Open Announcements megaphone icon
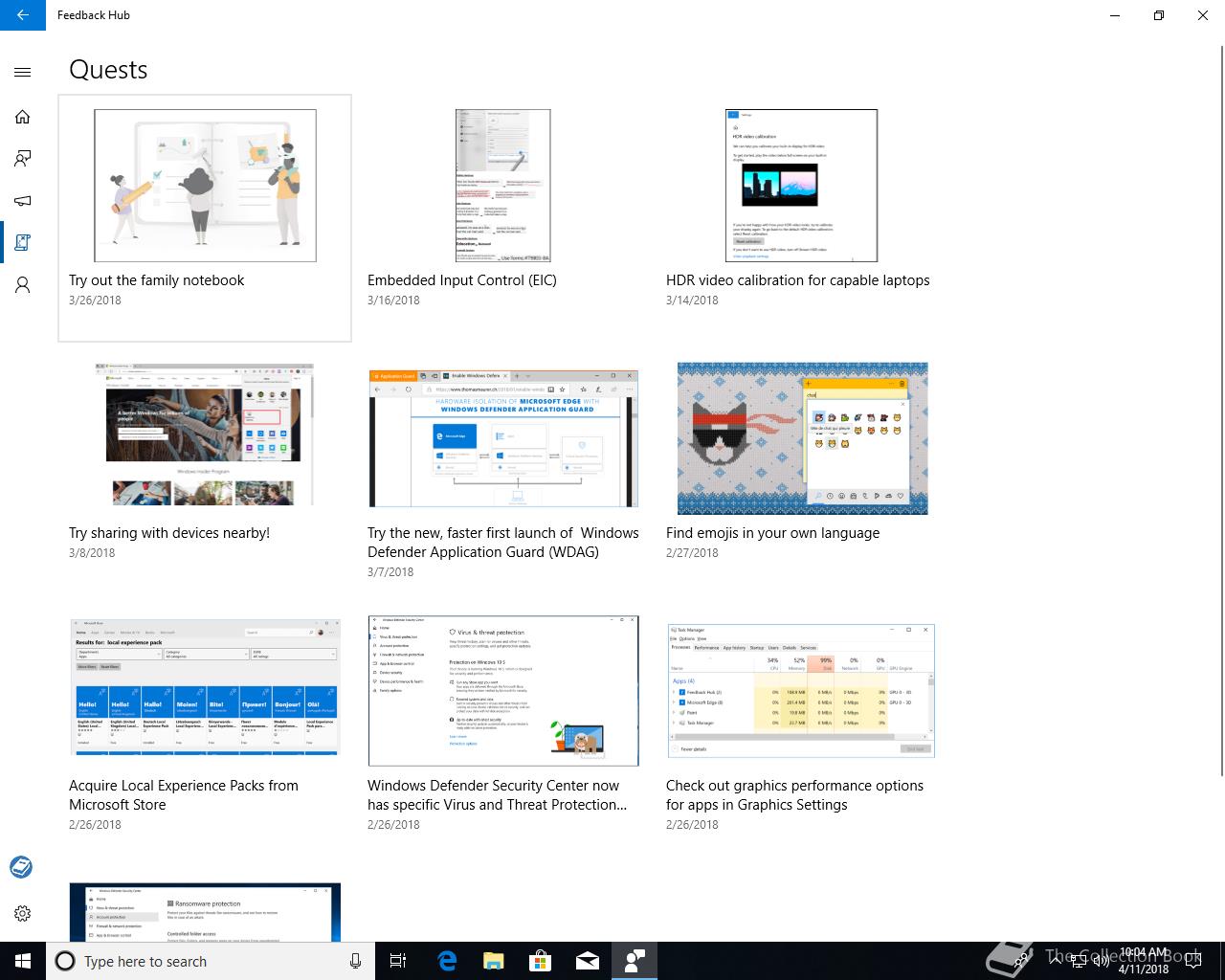The height and width of the screenshot is (980, 1225). (23, 201)
